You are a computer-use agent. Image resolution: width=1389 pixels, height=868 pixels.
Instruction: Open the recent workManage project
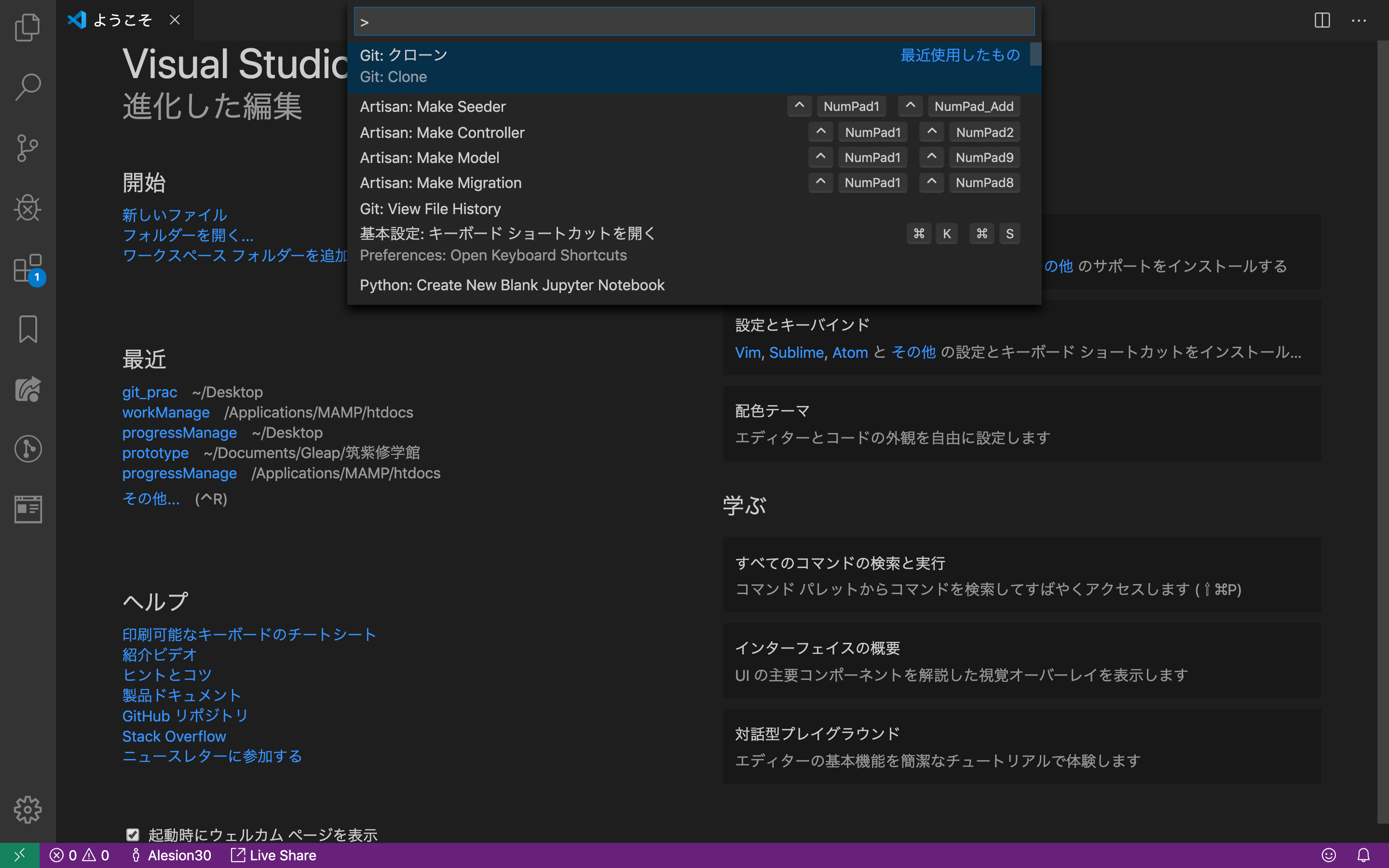[x=165, y=412]
